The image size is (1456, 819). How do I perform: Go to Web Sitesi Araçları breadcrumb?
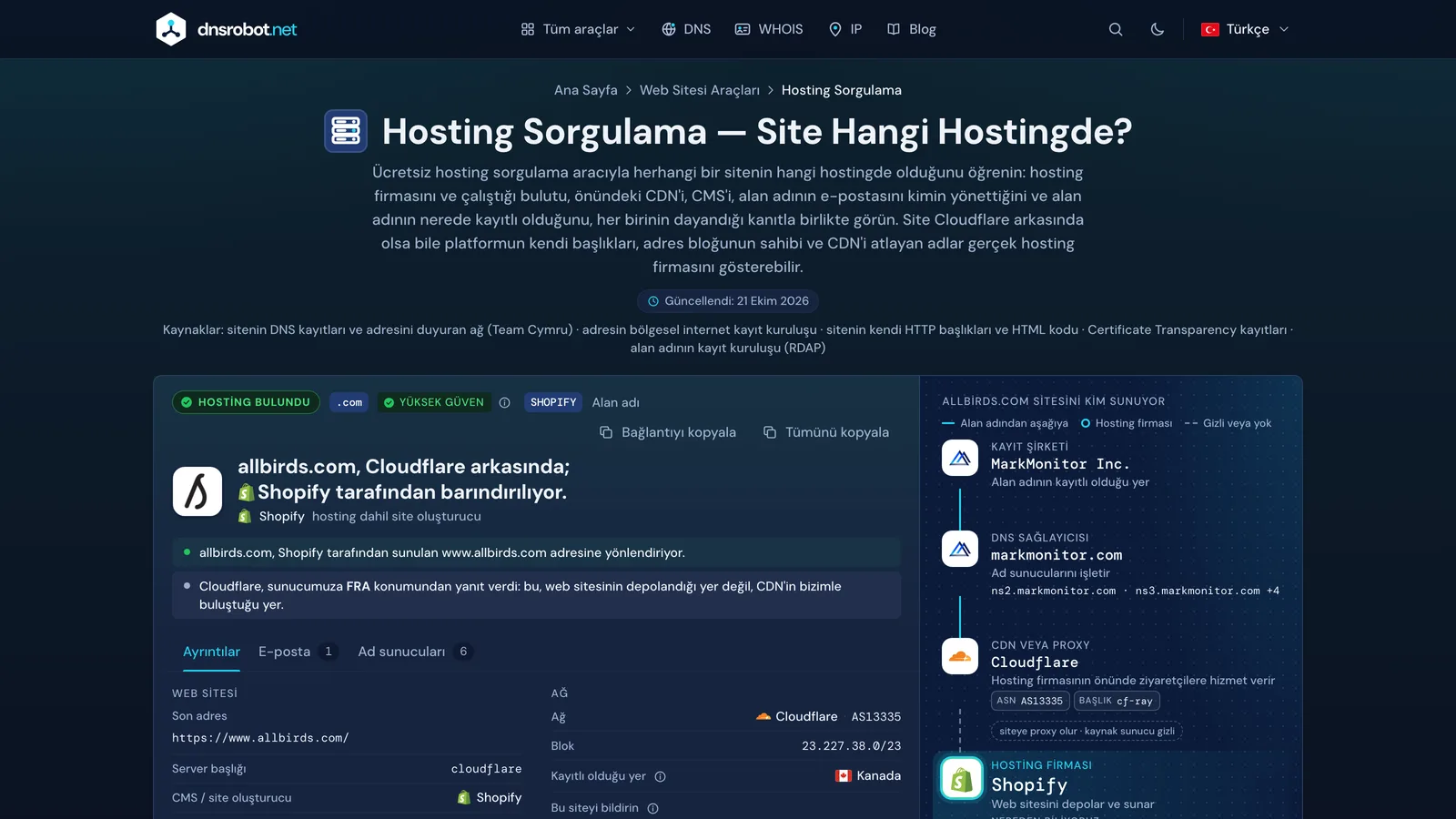tap(700, 90)
